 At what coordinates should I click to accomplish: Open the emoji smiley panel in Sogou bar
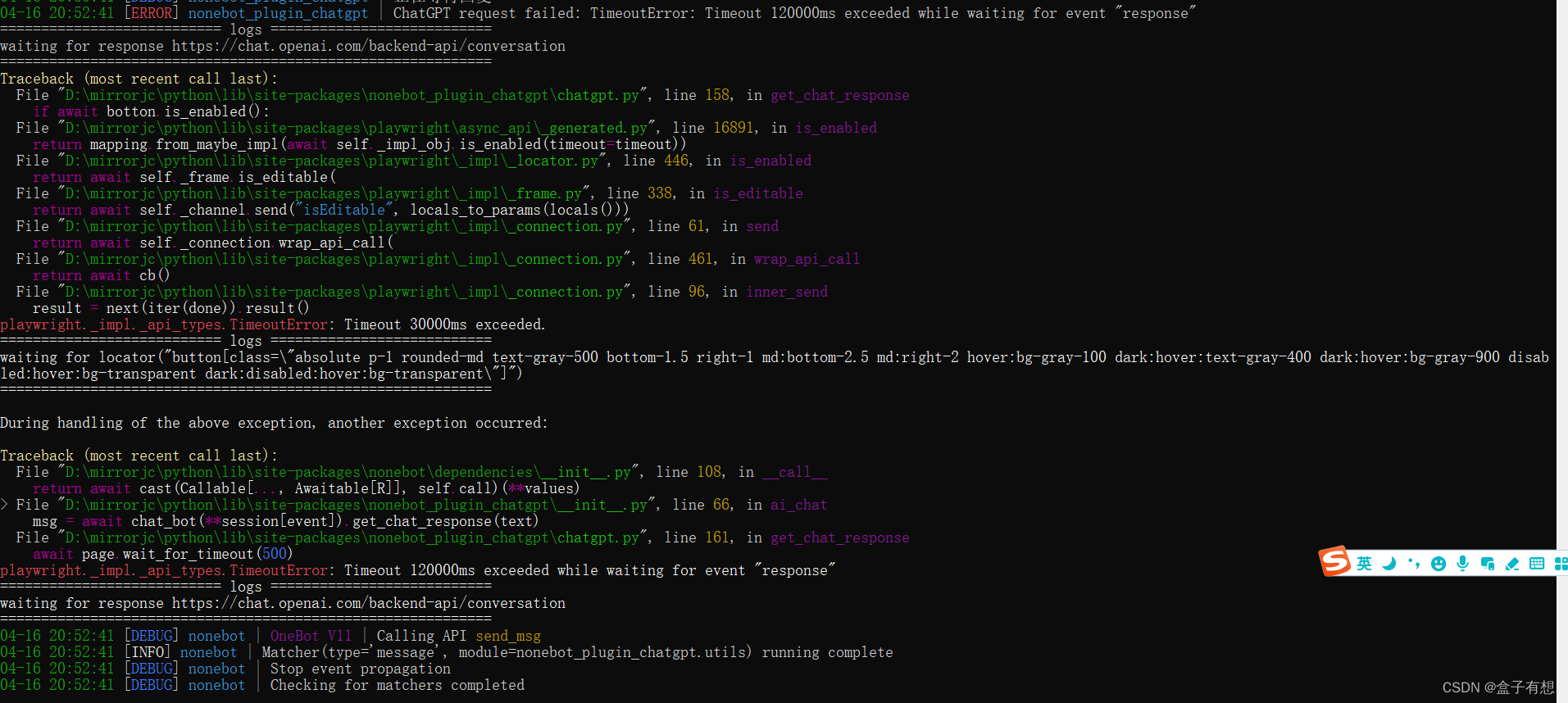[1438, 564]
